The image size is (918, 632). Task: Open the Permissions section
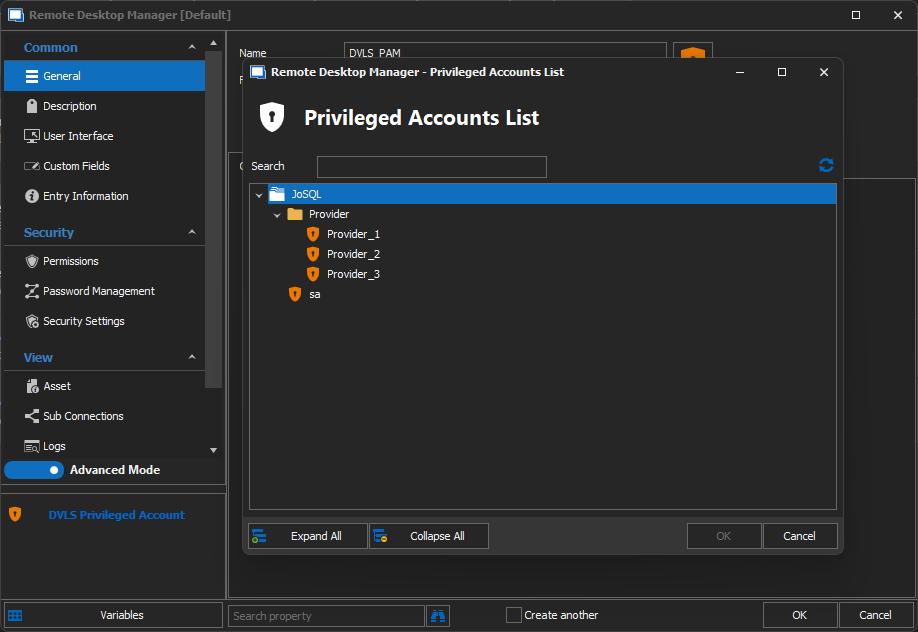point(70,261)
